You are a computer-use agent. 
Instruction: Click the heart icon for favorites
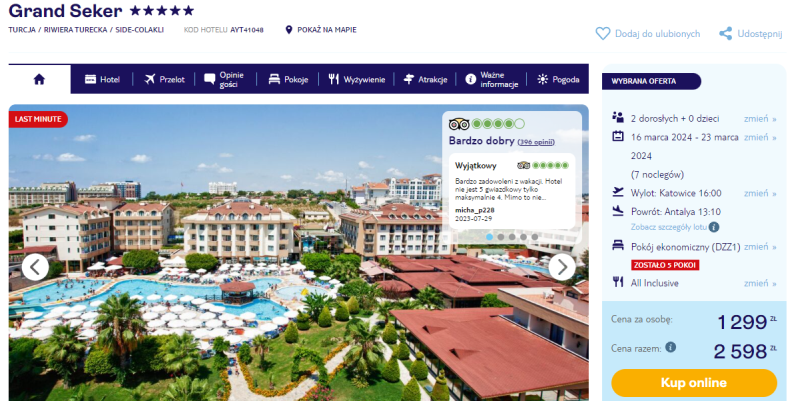(x=603, y=34)
